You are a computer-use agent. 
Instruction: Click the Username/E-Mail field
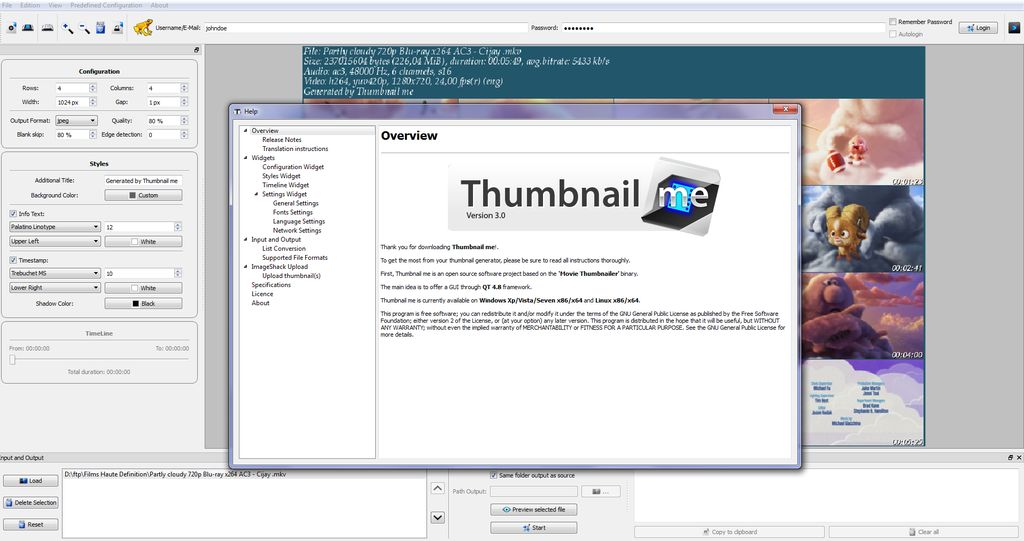coord(366,28)
